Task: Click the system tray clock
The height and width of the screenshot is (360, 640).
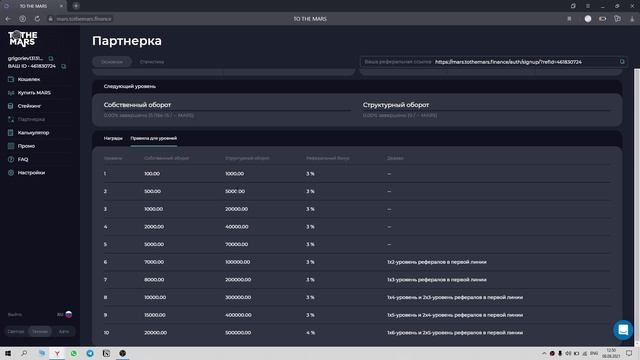Action: [611, 353]
